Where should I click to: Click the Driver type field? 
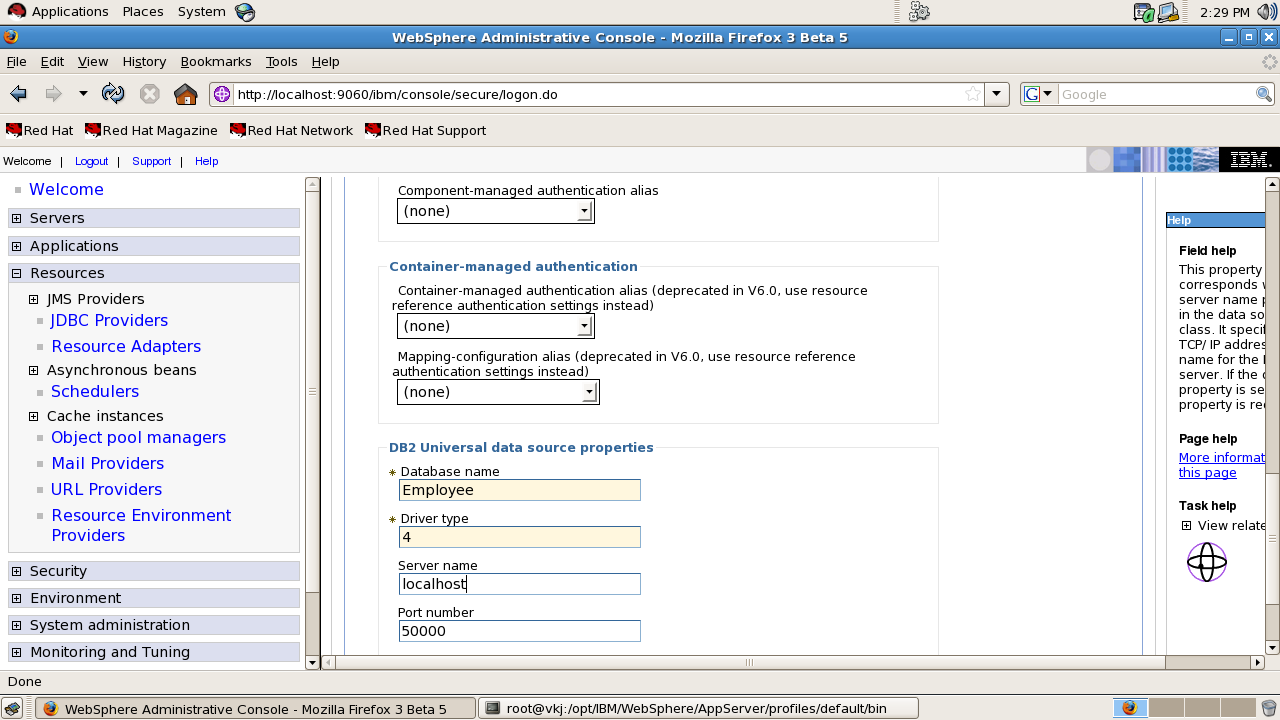pos(520,537)
